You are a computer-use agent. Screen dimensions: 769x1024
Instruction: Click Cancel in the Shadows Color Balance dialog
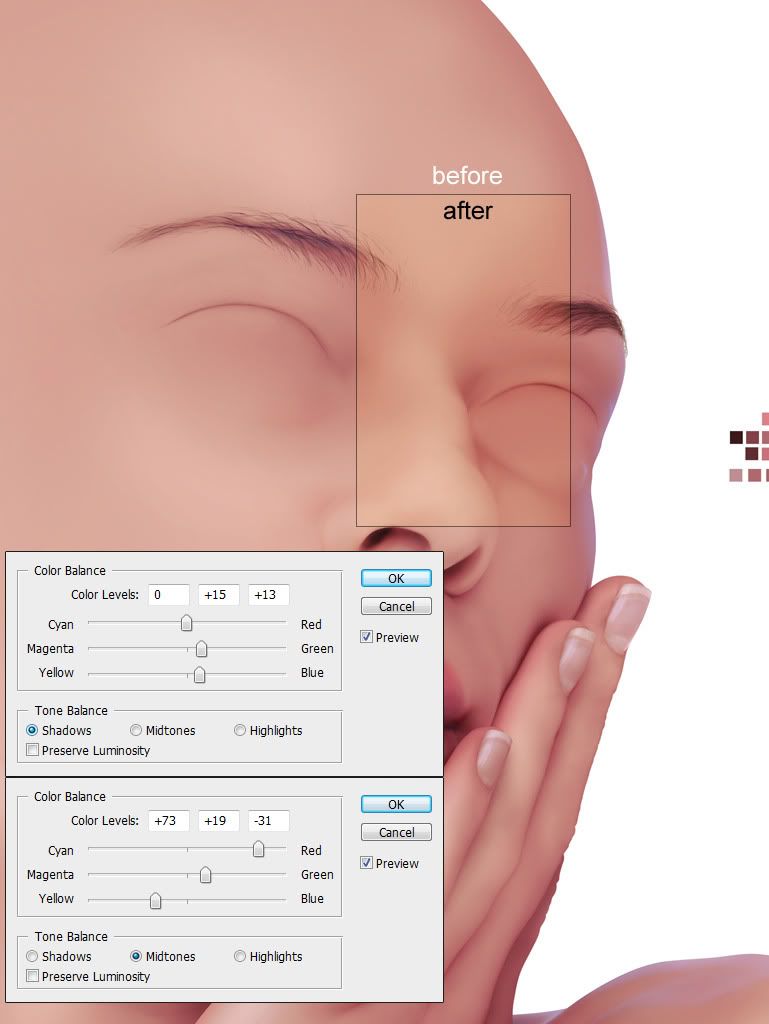click(396, 606)
